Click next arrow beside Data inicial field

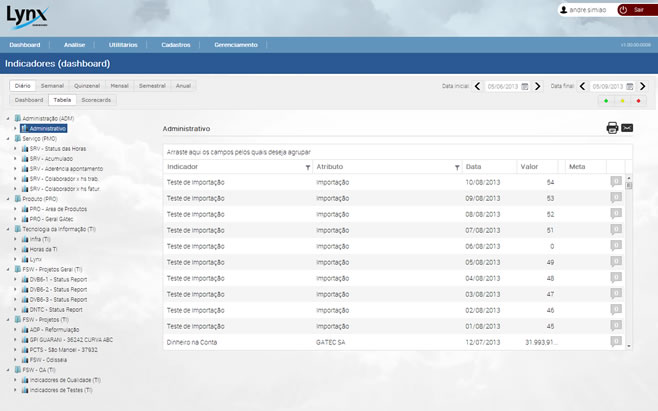coord(539,87)
